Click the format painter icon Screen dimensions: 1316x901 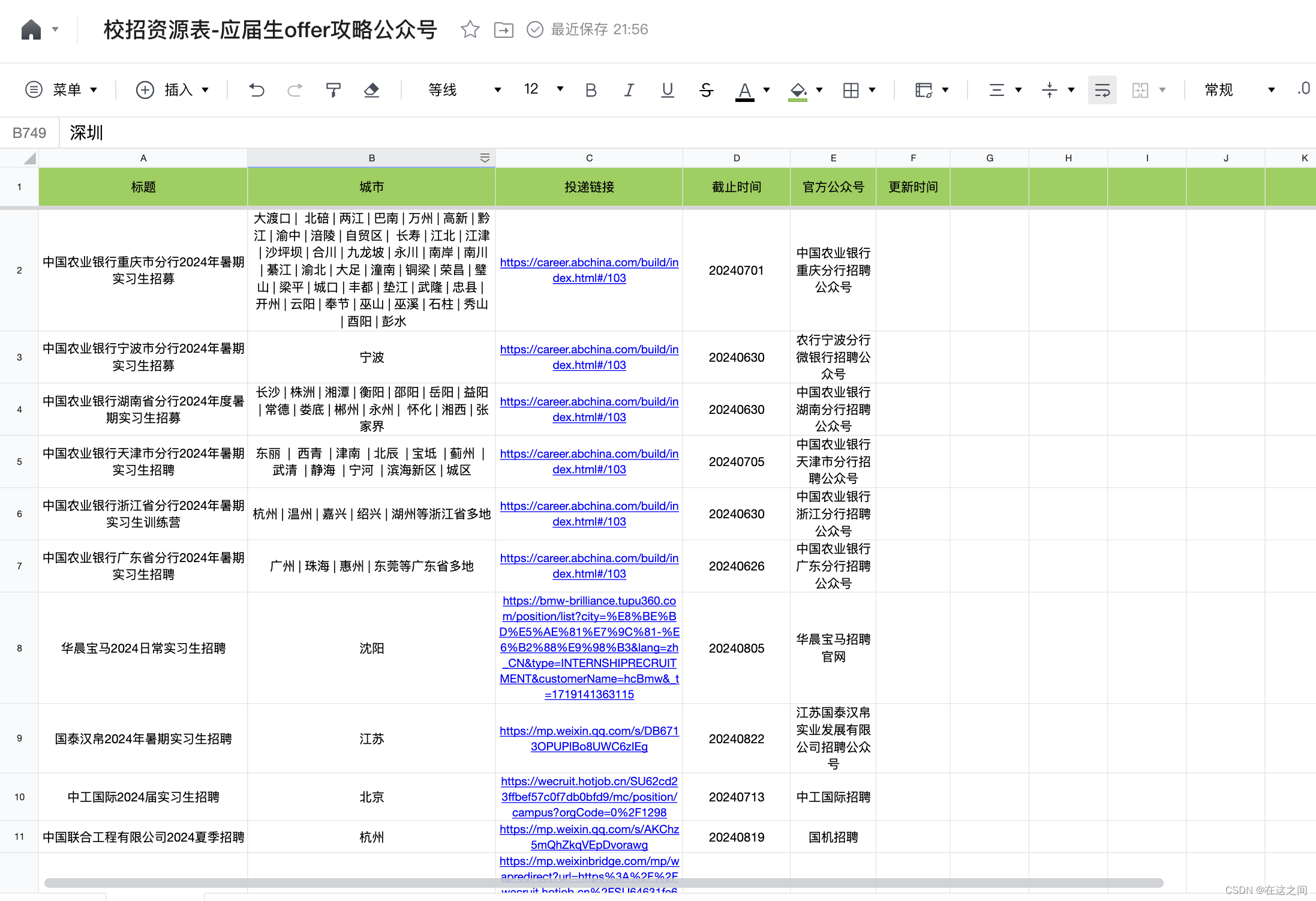333,90
